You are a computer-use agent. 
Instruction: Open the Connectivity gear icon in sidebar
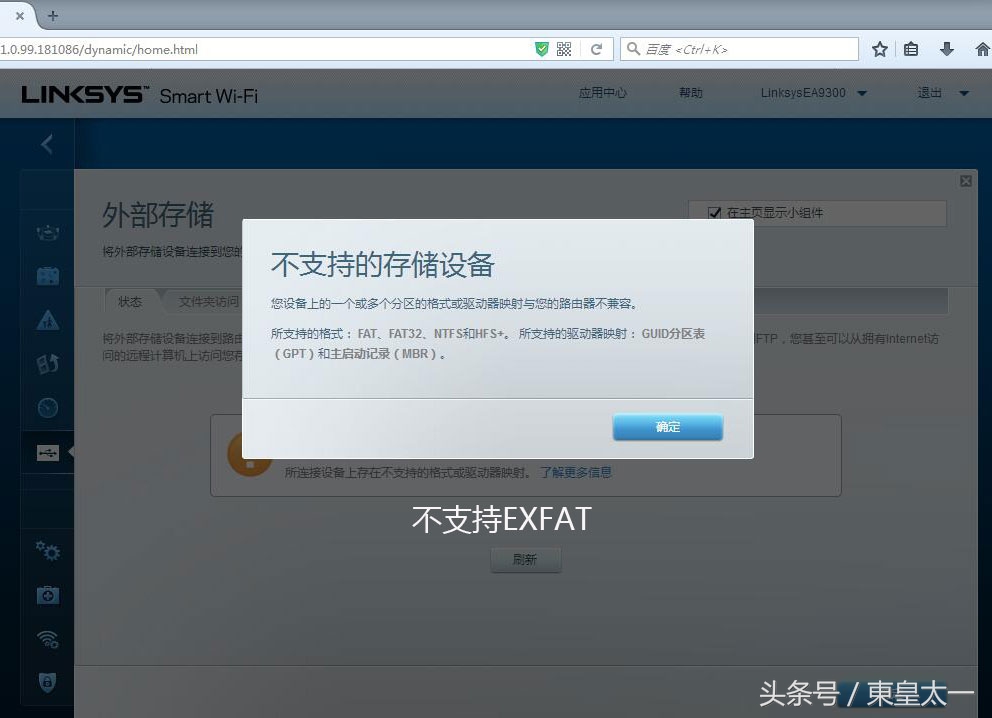47,551
